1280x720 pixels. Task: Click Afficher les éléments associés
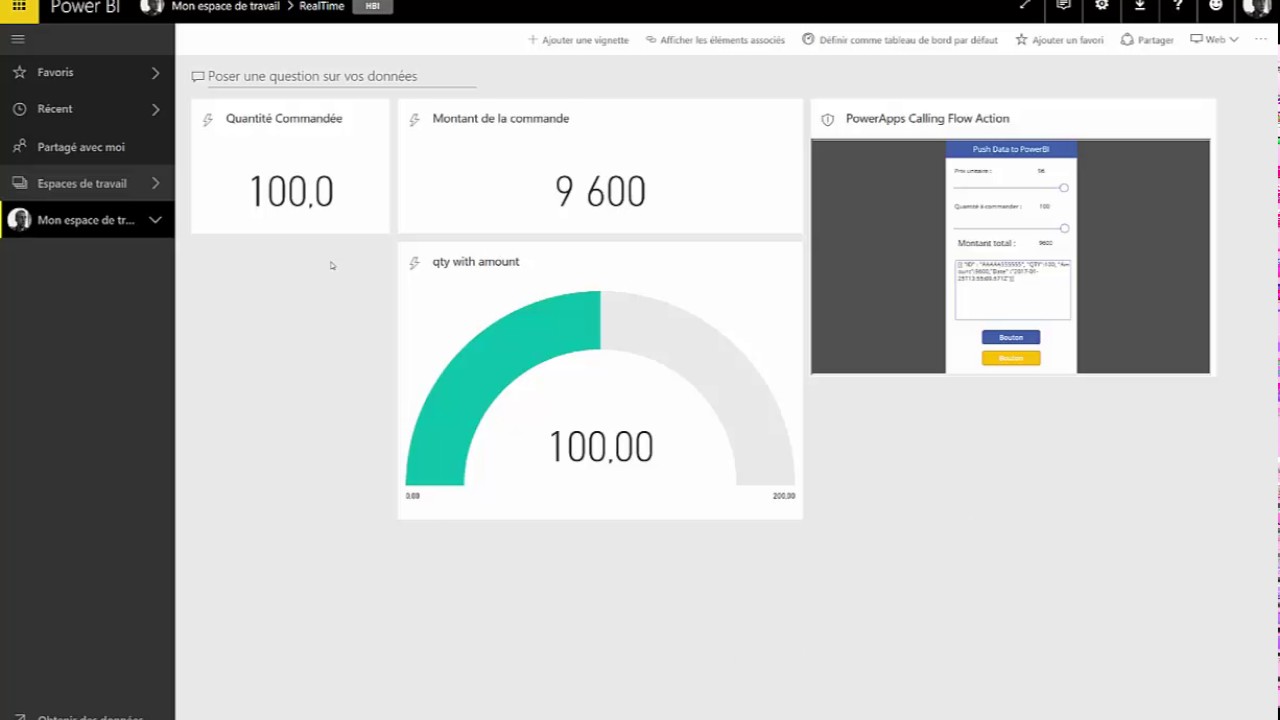(x=715, y=40)
